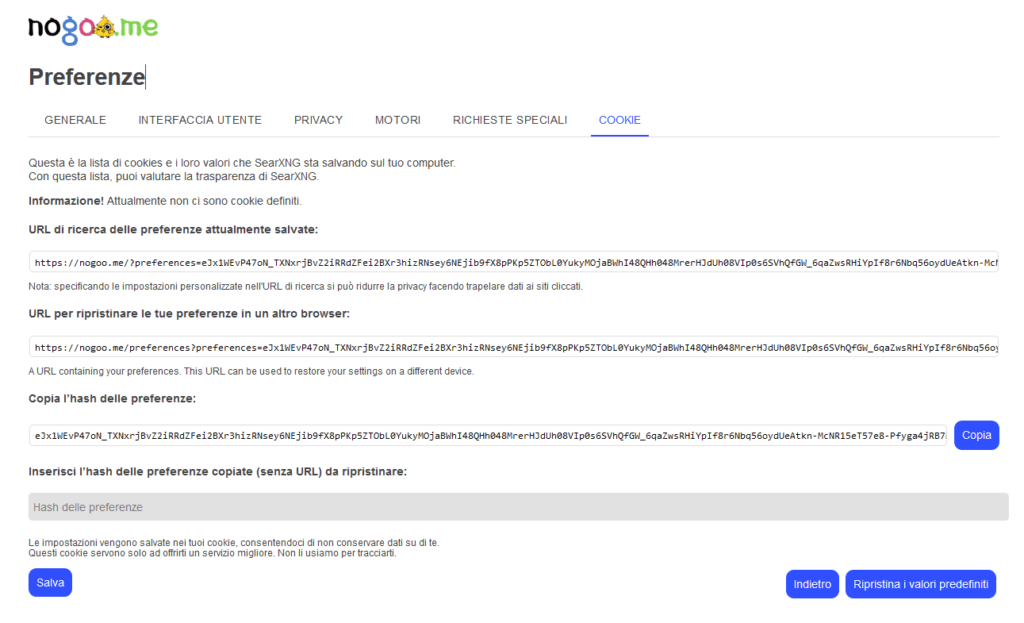The height and width of the screenshot is (623, 1024).
Task: Open the Generale tab
Action: pos(75,120)
